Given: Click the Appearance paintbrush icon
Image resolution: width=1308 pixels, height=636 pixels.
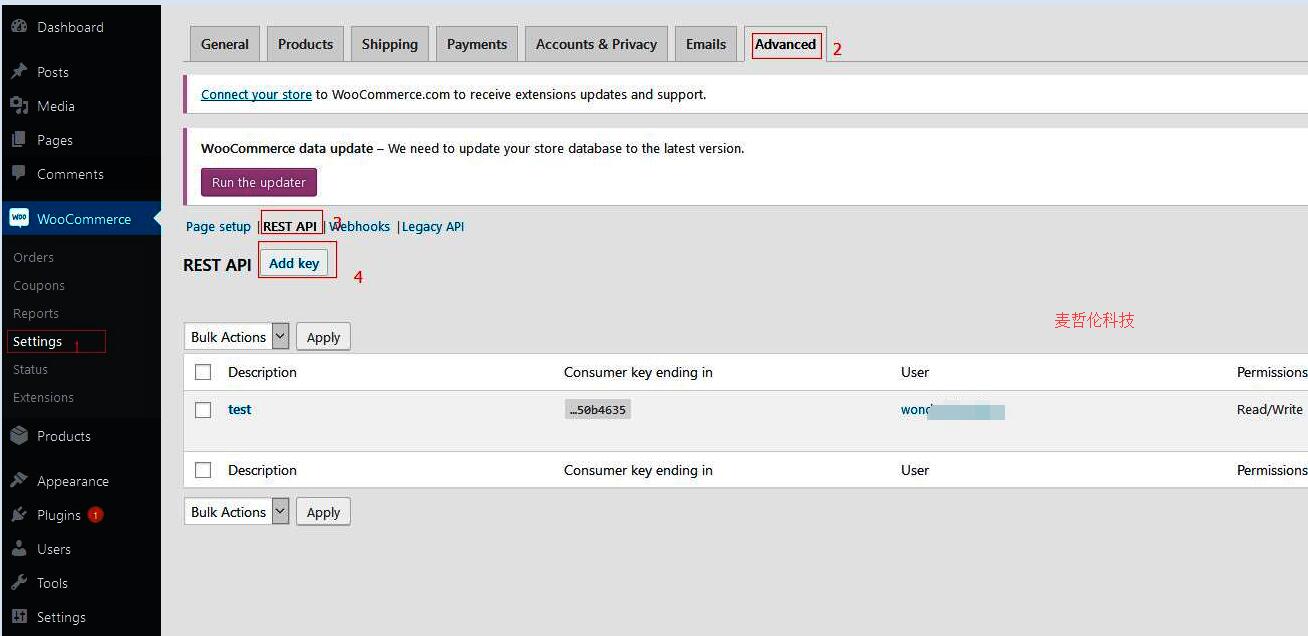Looking at the screenshot, I should point(19,481).
